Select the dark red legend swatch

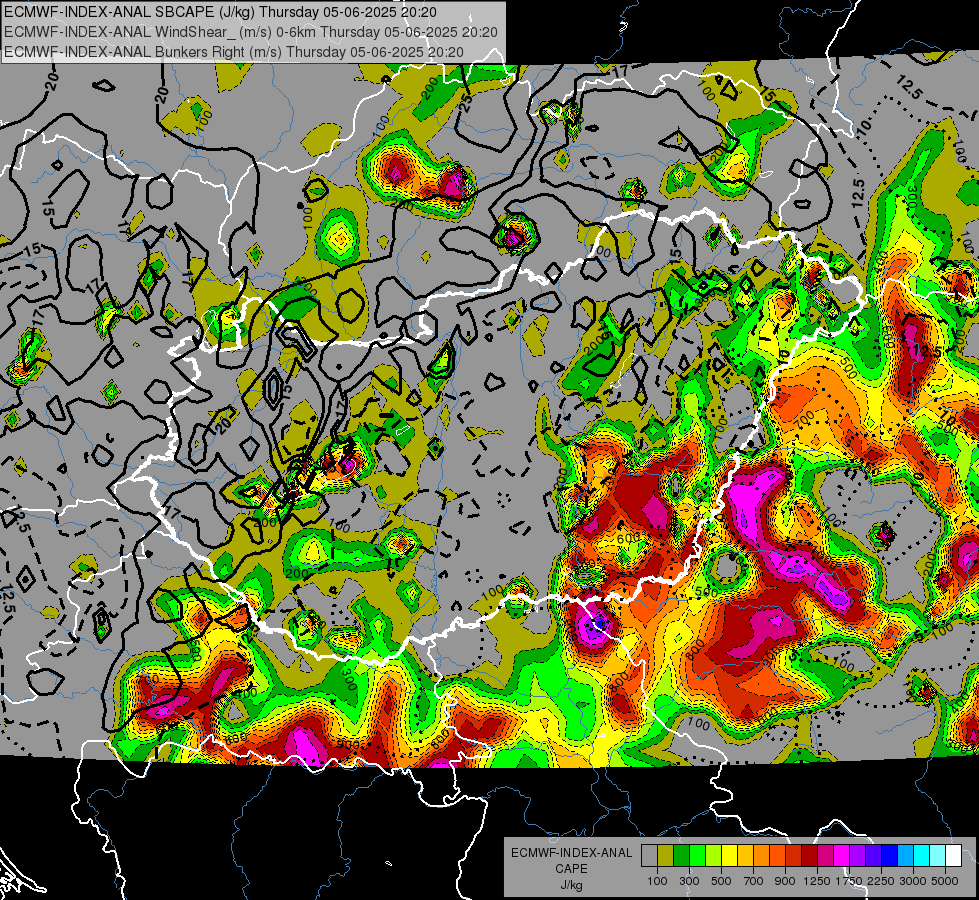point(809,855)
